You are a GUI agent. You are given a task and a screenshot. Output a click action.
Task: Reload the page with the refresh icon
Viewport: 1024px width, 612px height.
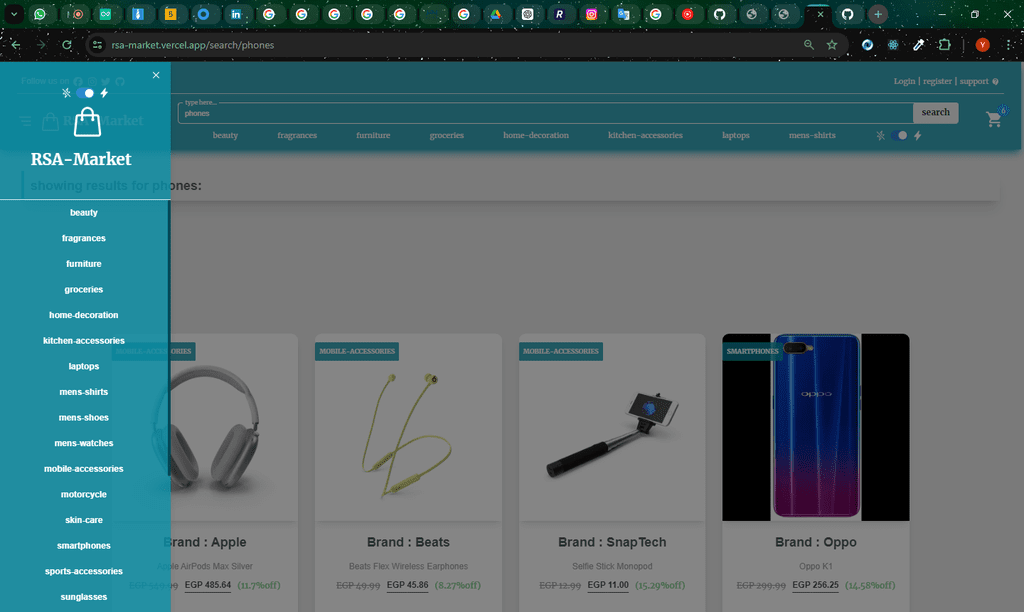click(67, 45)
